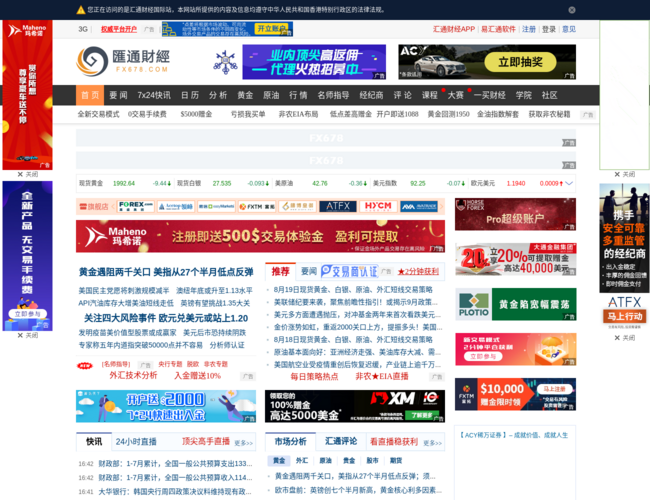The image size is (650, 500).
Task: Click the 美元指数 quote 92.25
Action: 418,183
